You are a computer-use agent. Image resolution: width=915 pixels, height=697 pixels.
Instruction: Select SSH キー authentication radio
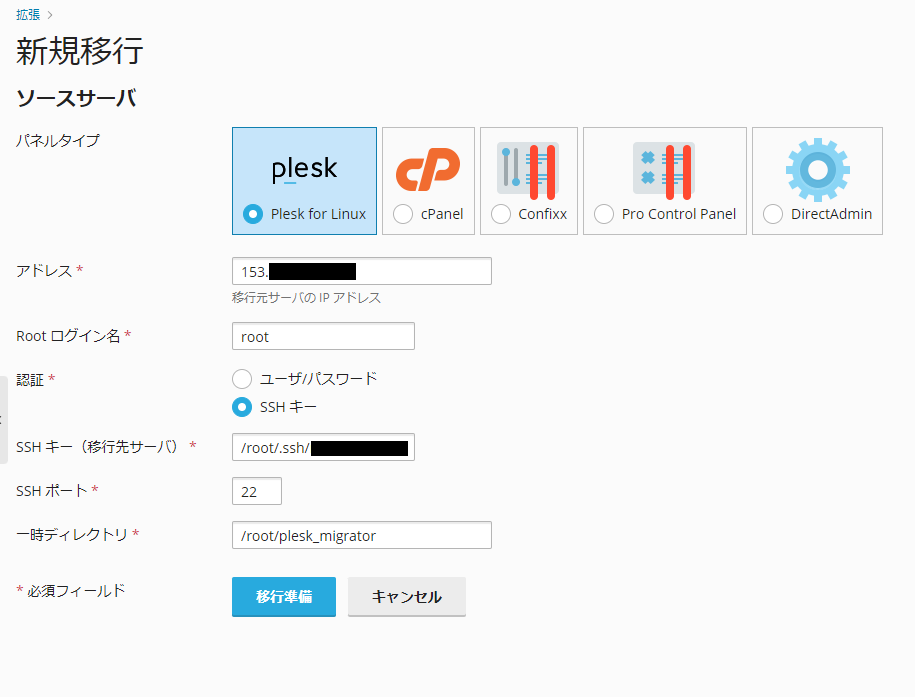242,407
